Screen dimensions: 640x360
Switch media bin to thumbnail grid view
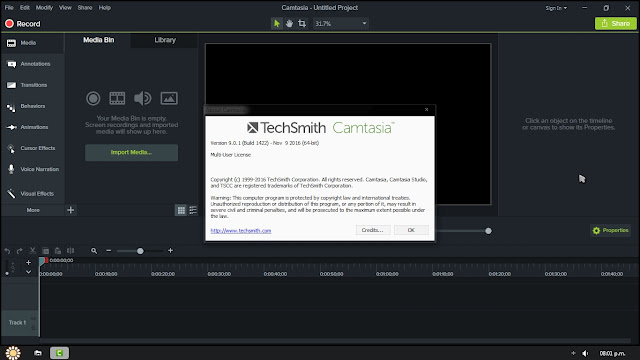click(181, 210)
